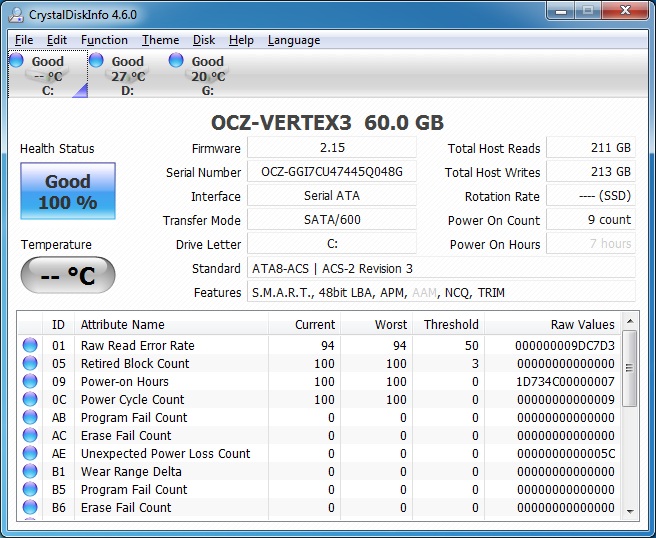Open the File menu

(24, 40)
